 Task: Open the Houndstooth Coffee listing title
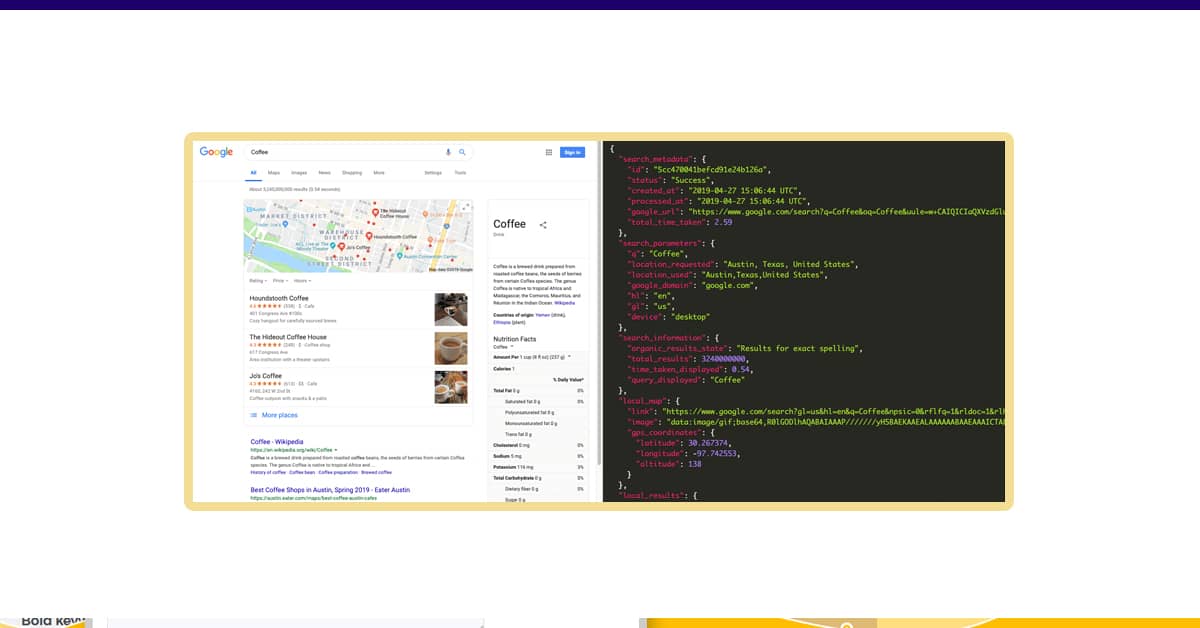point(279,298)
